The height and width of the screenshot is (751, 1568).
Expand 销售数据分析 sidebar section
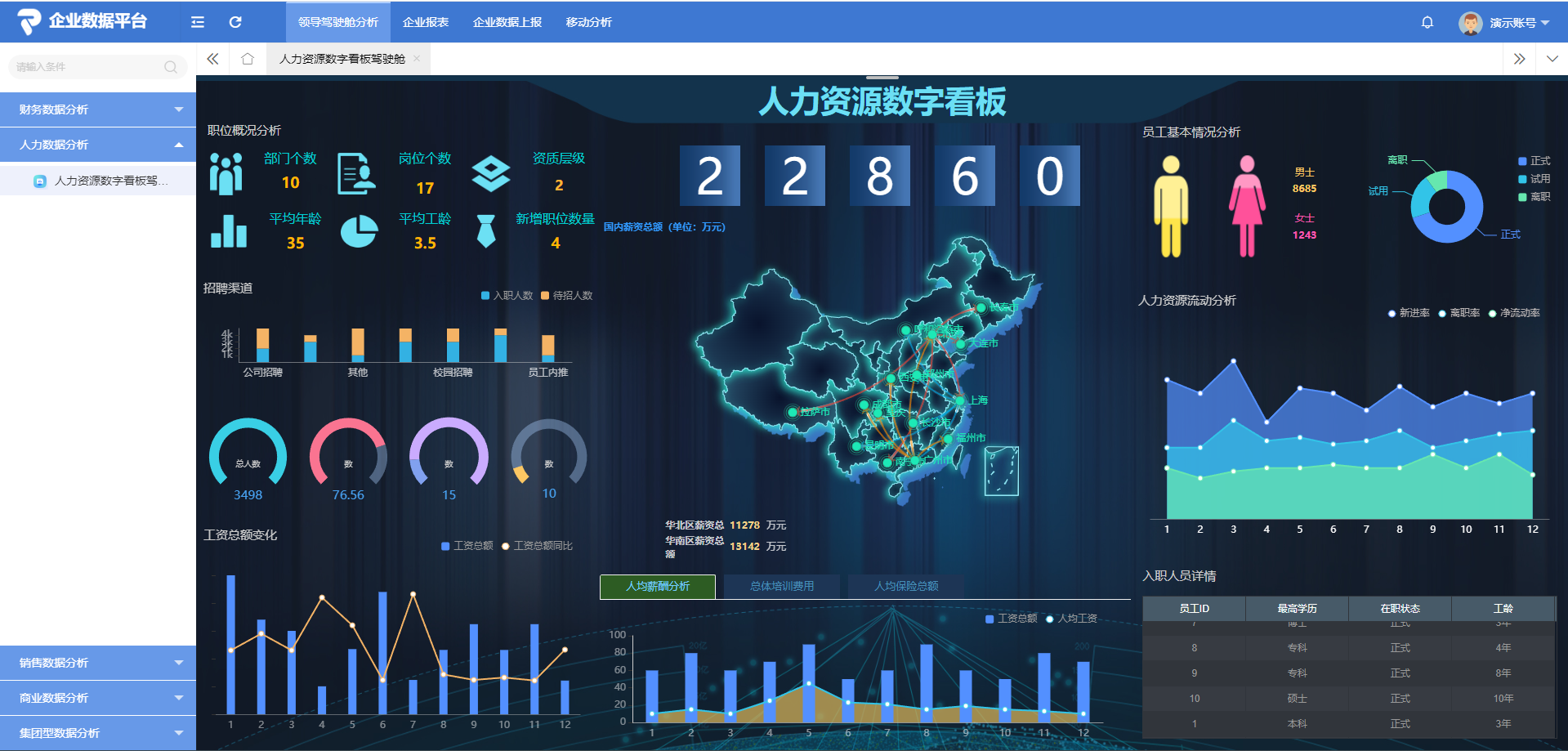pos(98,663)
